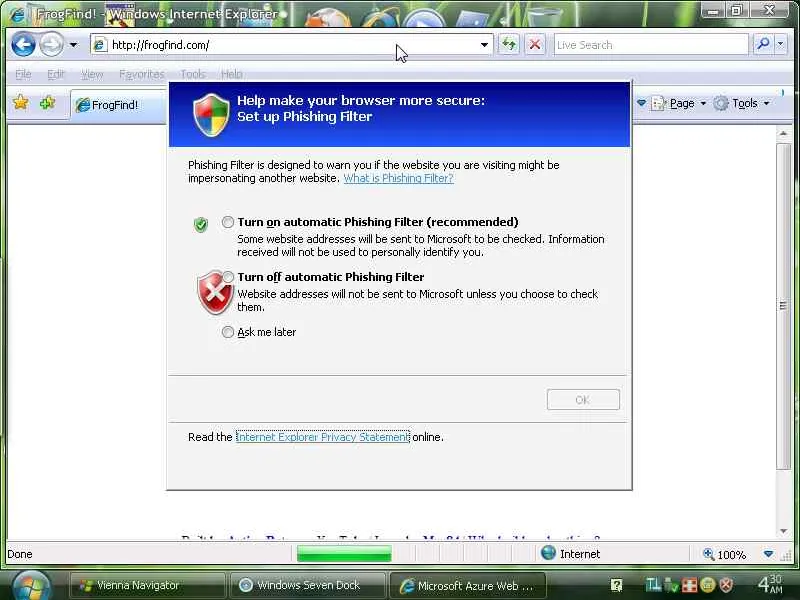
Task: Click the vertical scrollbar thumb
Action: 783,306
